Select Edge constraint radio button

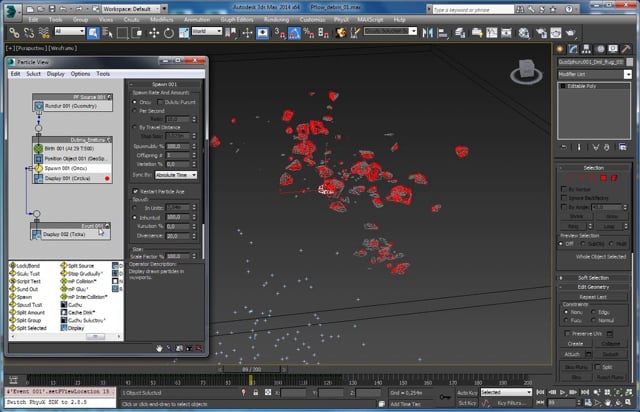[593, 312]
